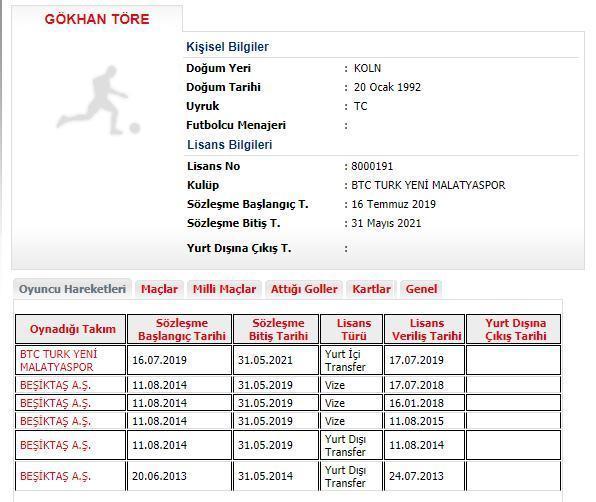The image size is (596, 502).
Task: Click the Doğum Yeri label
Action: [219, 68]
